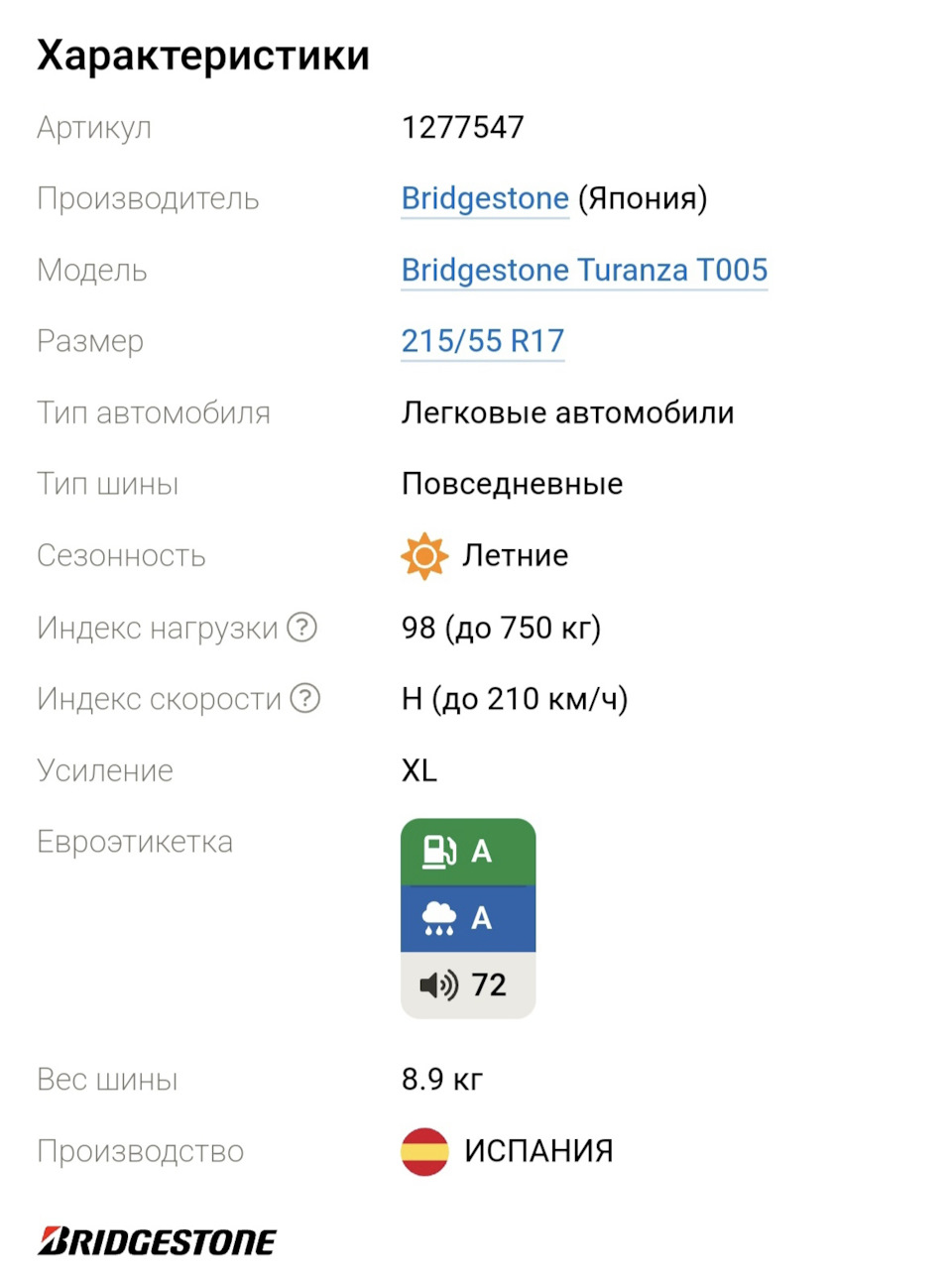Image resolution: width=952 pixels, height=1276 pixels.
Task: Click the fuel pump efficiency icon
Action: click(438, 851)
